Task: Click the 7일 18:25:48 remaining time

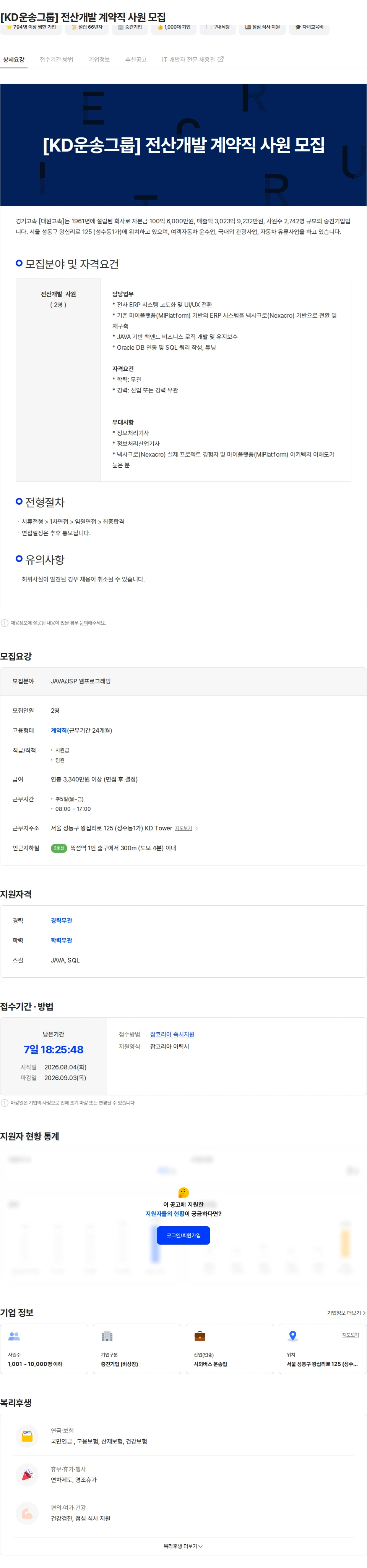Action: coord(54,1050)
